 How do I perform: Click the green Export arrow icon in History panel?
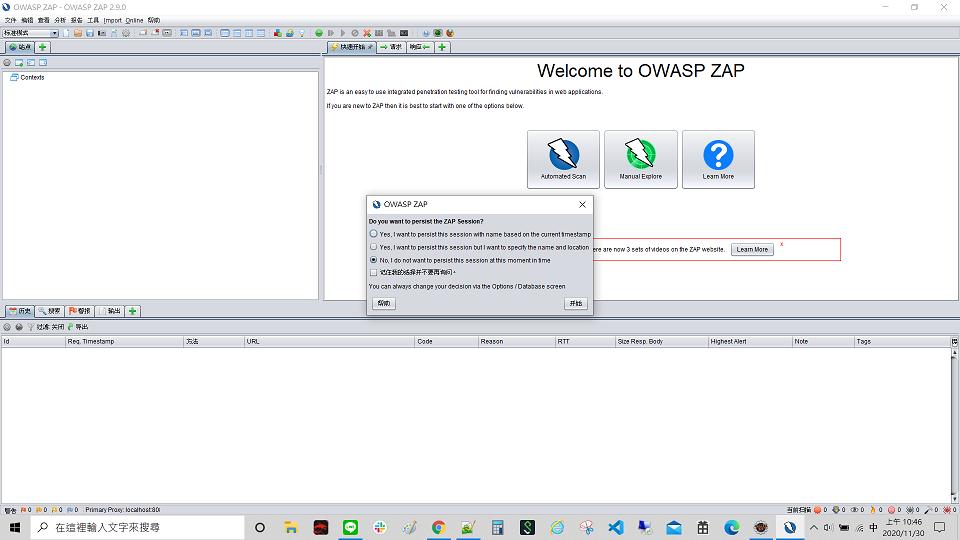point(71,327)
